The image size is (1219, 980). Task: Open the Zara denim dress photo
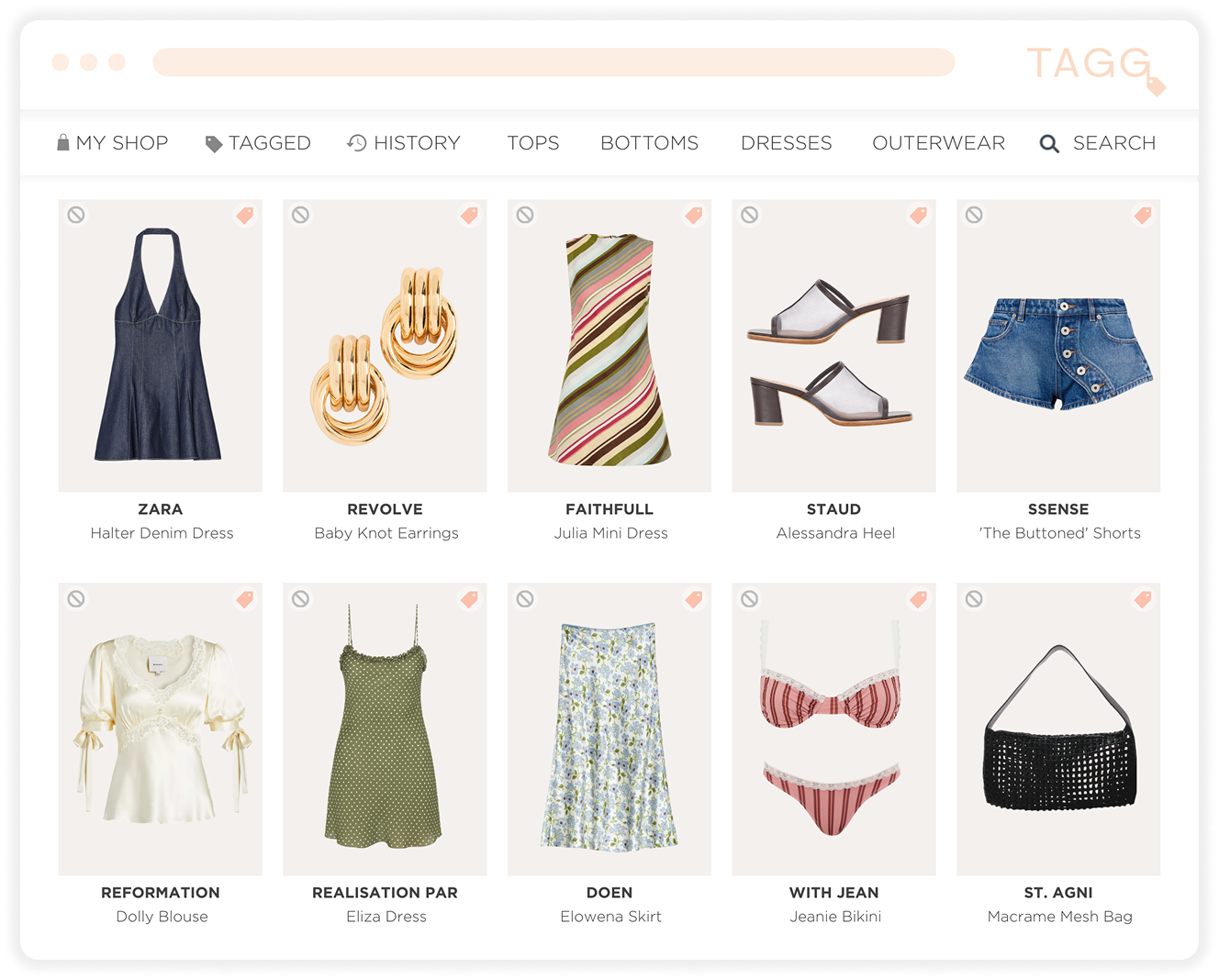tap(161, 346)
